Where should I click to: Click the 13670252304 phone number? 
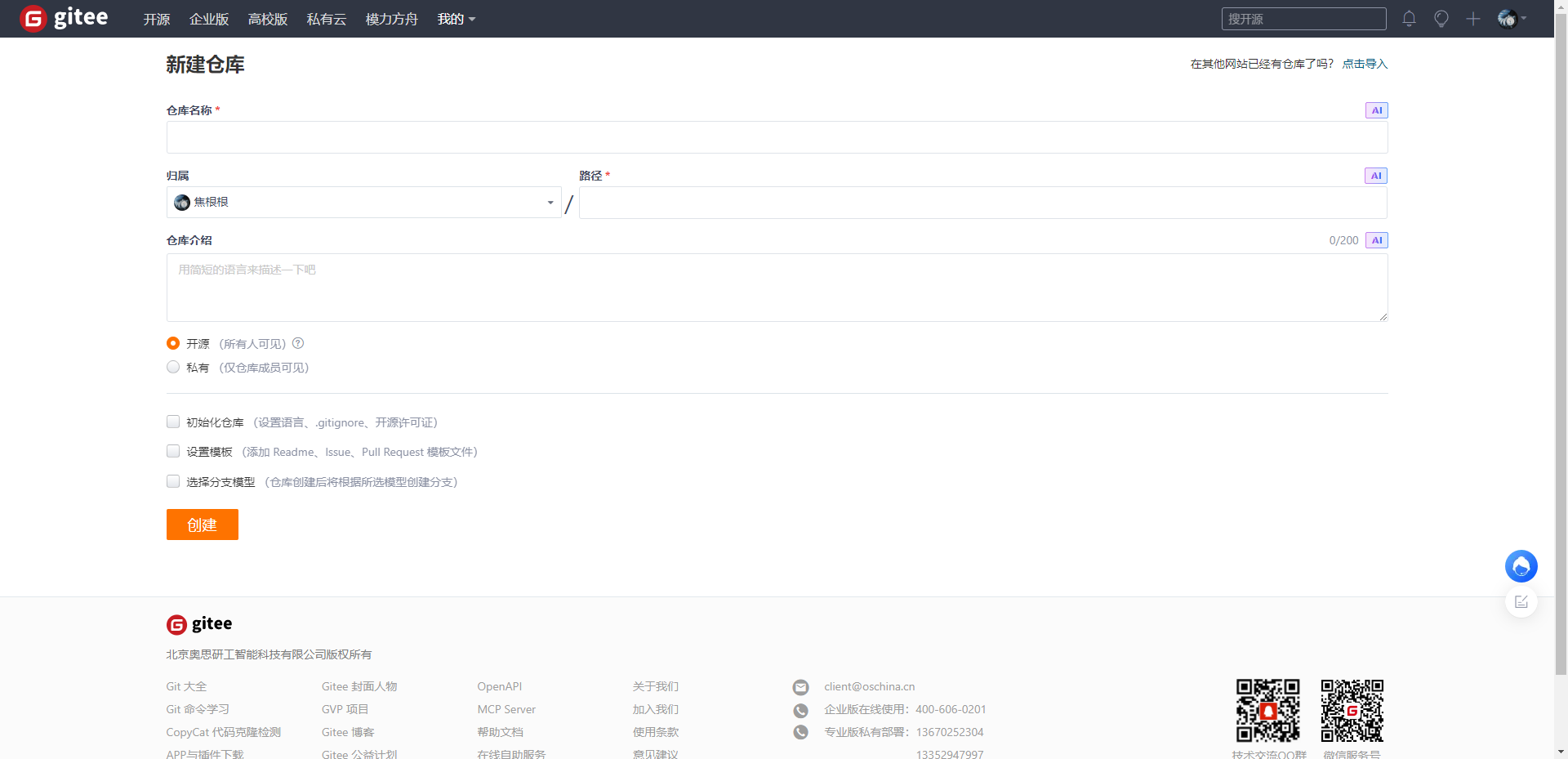pos(950,732)
